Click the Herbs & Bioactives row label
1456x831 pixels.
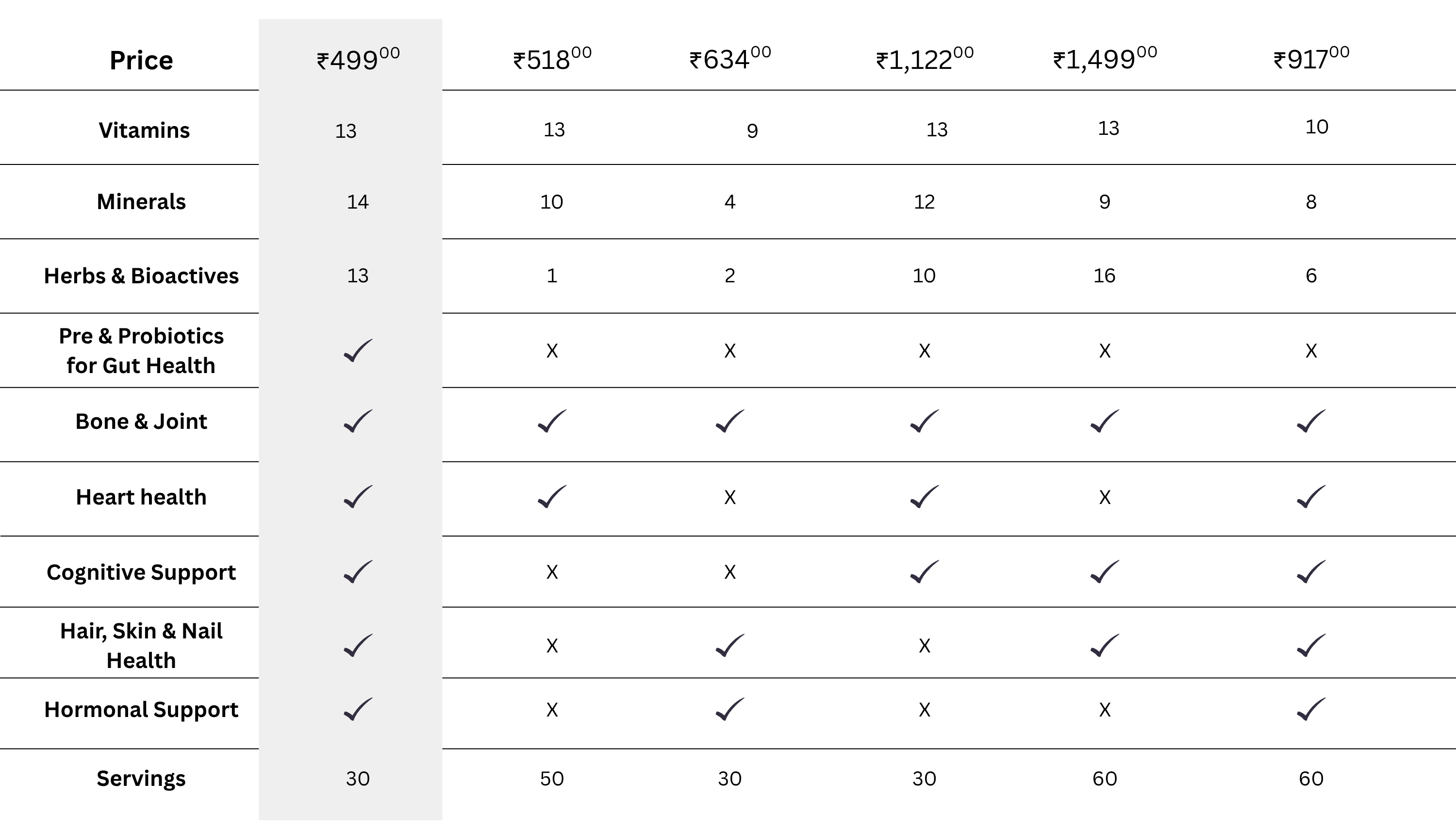[x=141, y=276]
